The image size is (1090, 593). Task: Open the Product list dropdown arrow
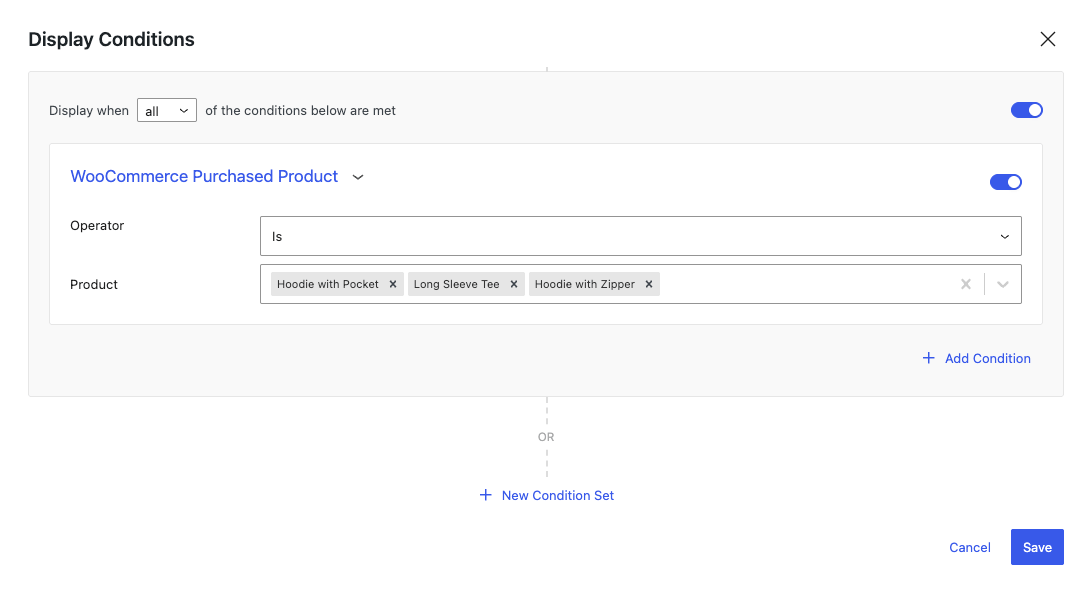point(1002,284)
